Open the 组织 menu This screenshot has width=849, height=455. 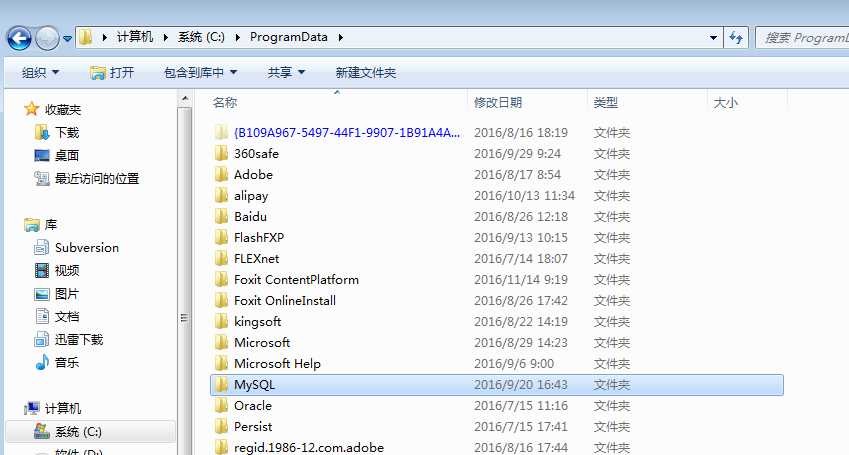pyautogui.click(x=40, y=72)
